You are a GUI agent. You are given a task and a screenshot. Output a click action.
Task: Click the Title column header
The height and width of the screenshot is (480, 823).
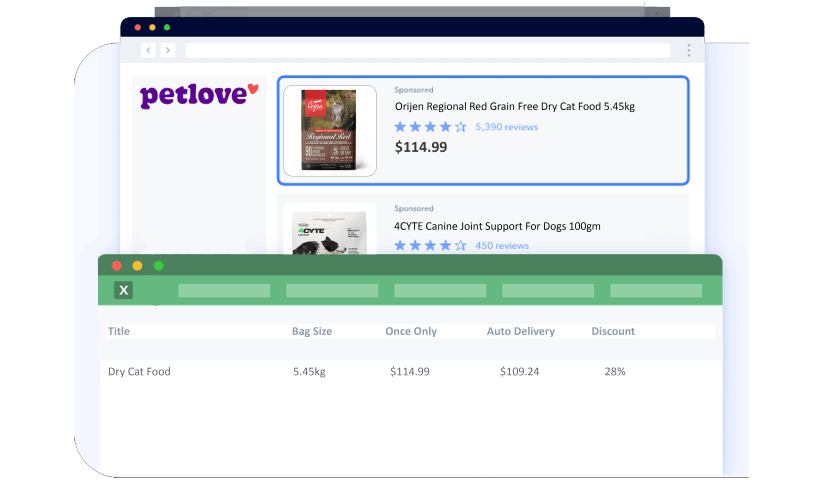pyautogui.click(x=119, y=331)
